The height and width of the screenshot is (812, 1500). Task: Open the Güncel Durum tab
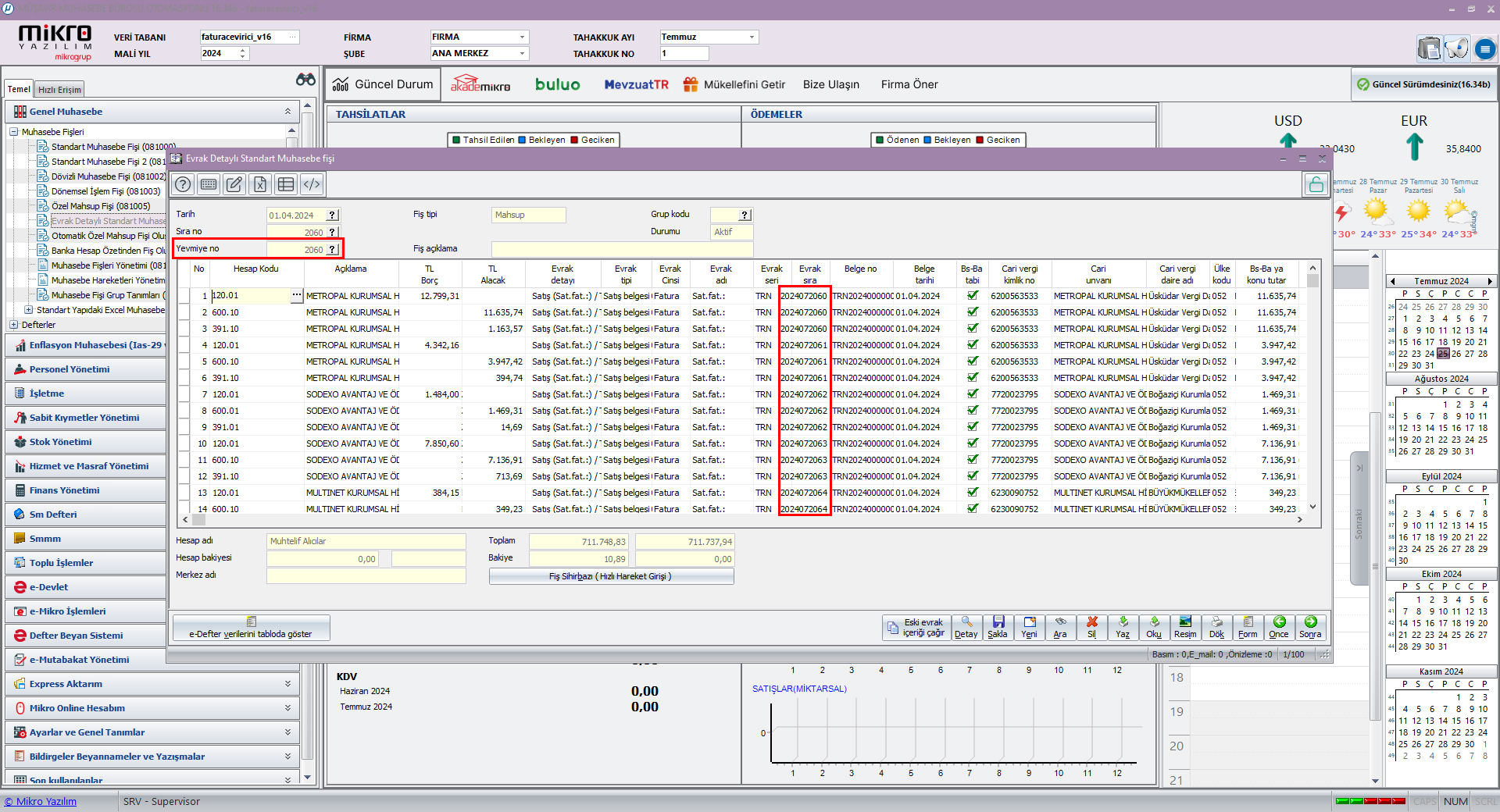pyautogui.click(x=384, y=84)
